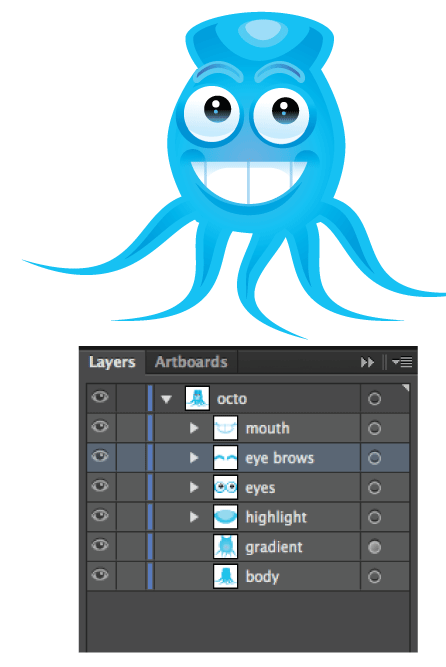Viewport: 446px width, 667px height.
Task: Click the target circle for gradient layer
Action: point(374,547)
